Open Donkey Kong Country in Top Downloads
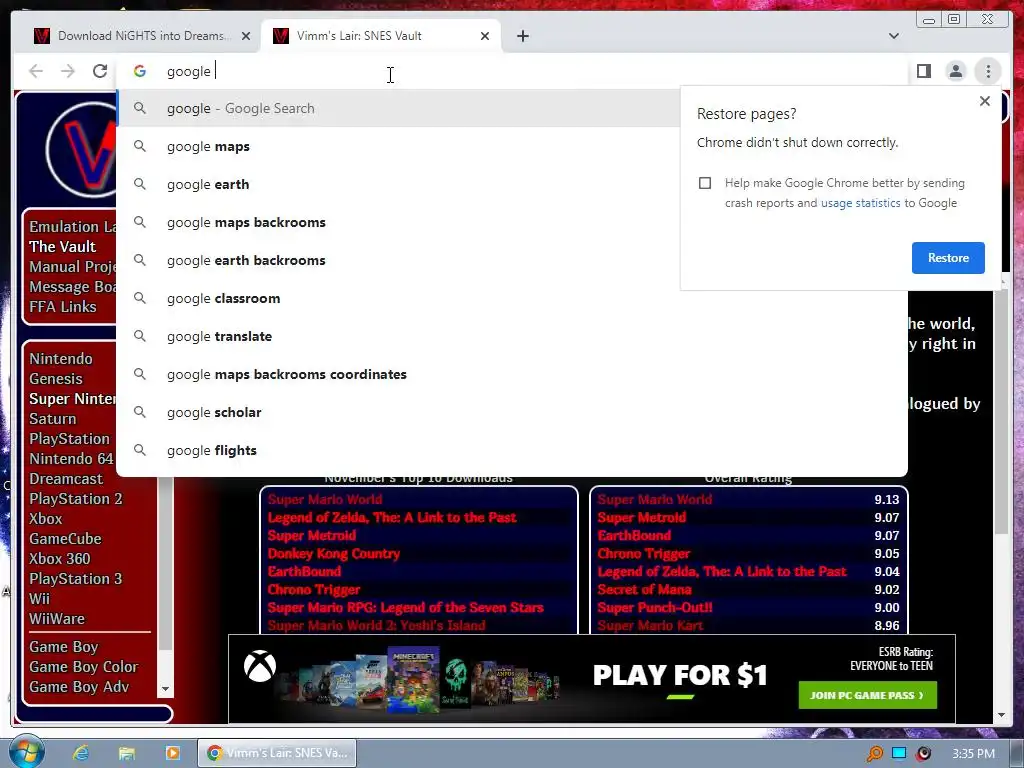 point(334,554)
